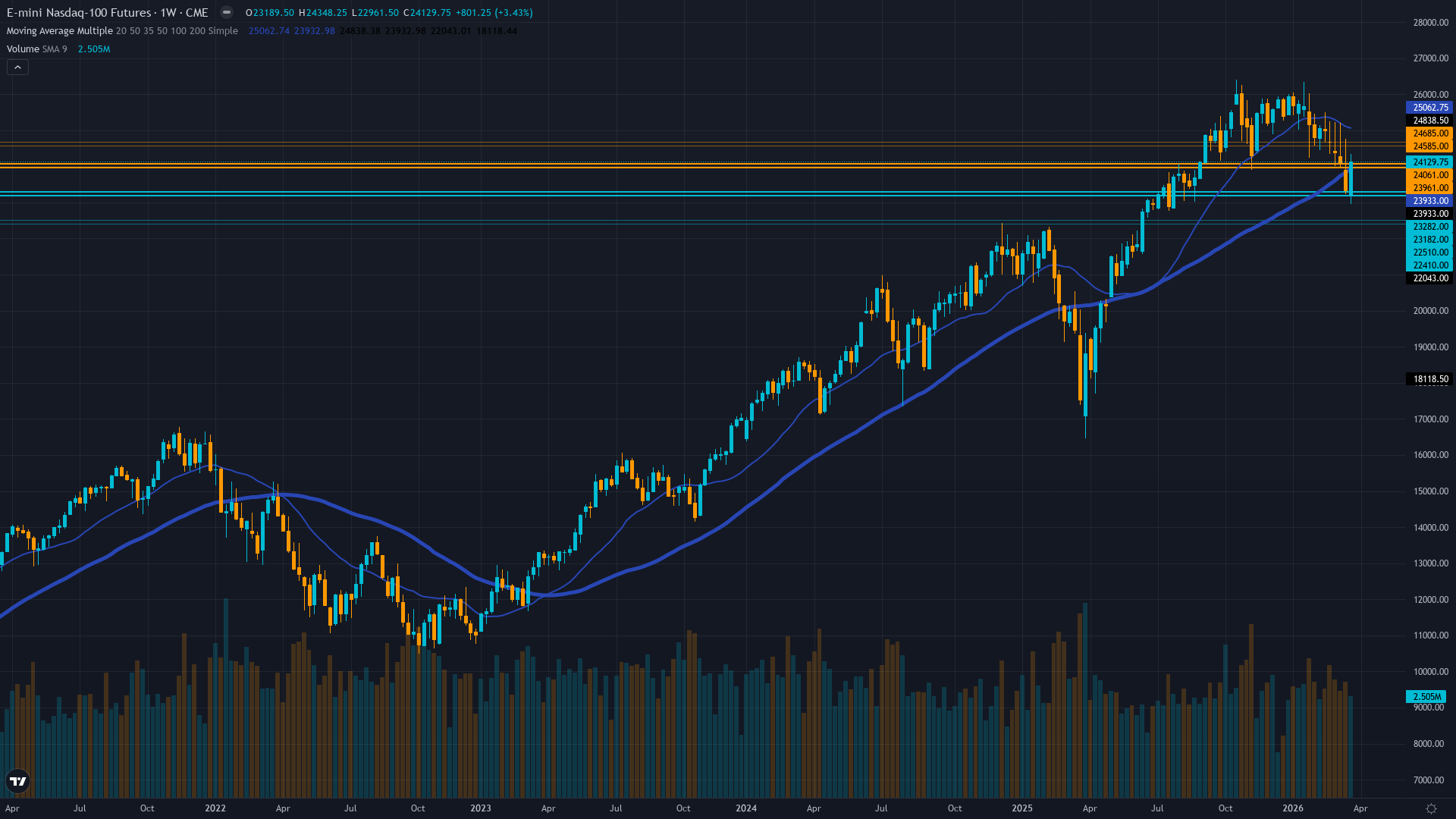
Task: Click the 2023 label on time axis
Action: pyautogui.click(x=481, y=808)
